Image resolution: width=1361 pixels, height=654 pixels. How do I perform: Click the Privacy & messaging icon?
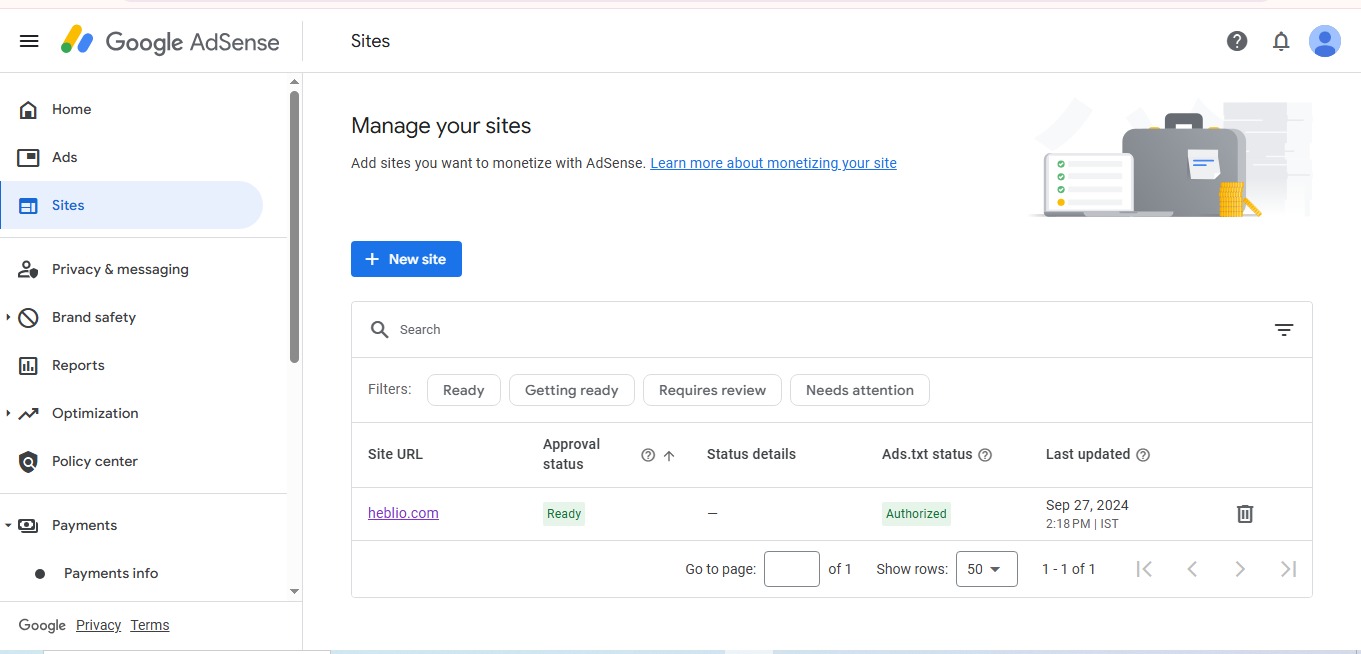(x=29, y=269)
